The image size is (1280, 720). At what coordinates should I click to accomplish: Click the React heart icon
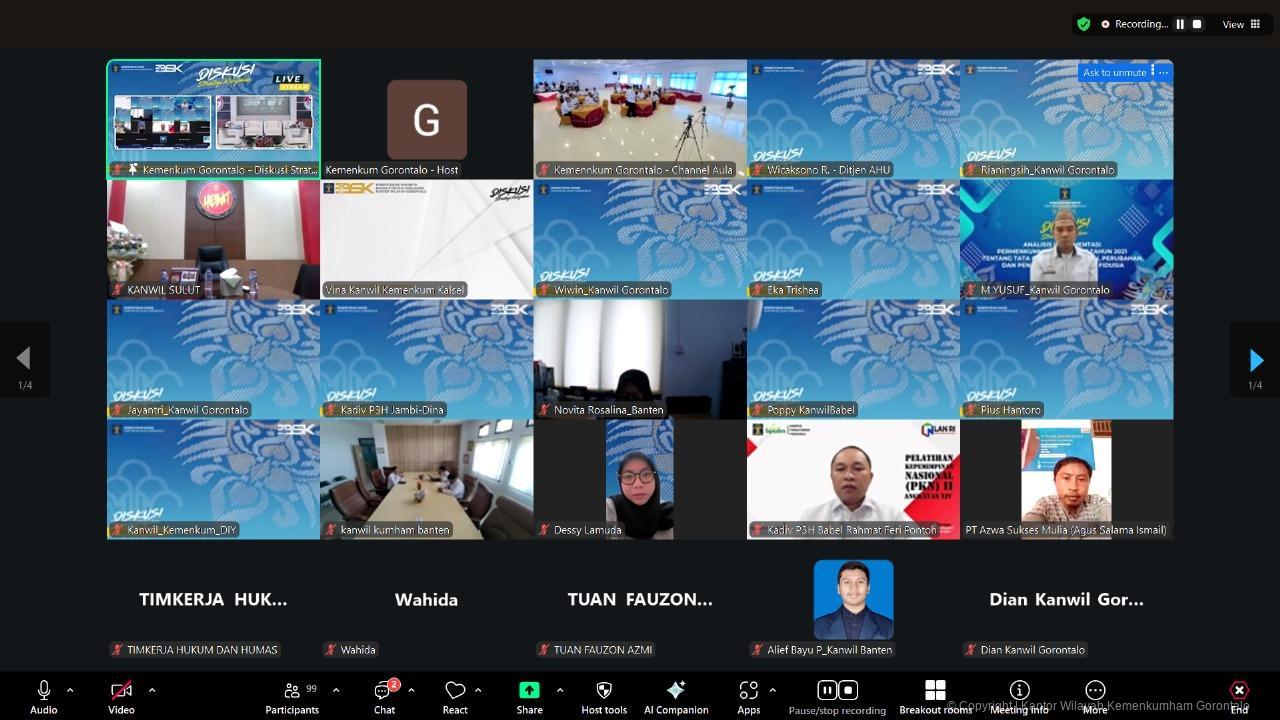(x=455, y=696)
